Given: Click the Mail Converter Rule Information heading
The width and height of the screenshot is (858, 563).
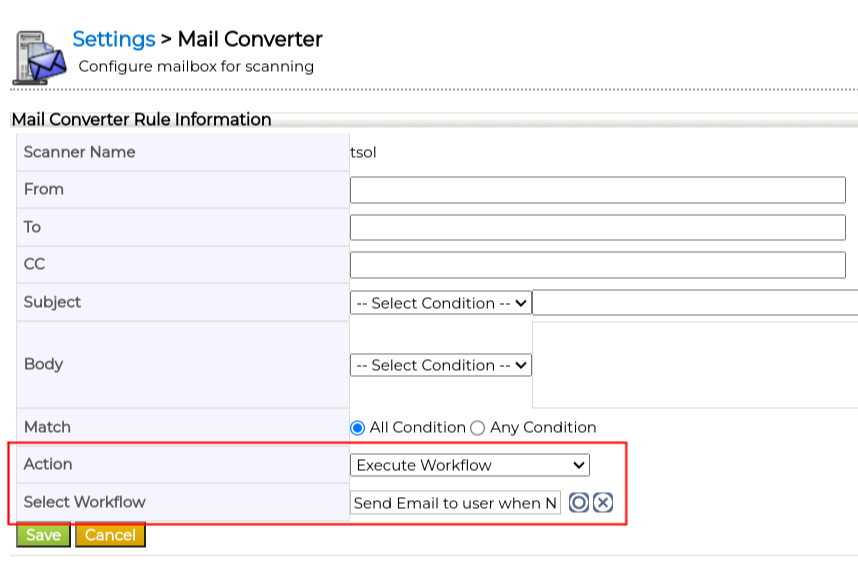Looking at the screenshot, I should pyautogui.click(x=141, y=120).
